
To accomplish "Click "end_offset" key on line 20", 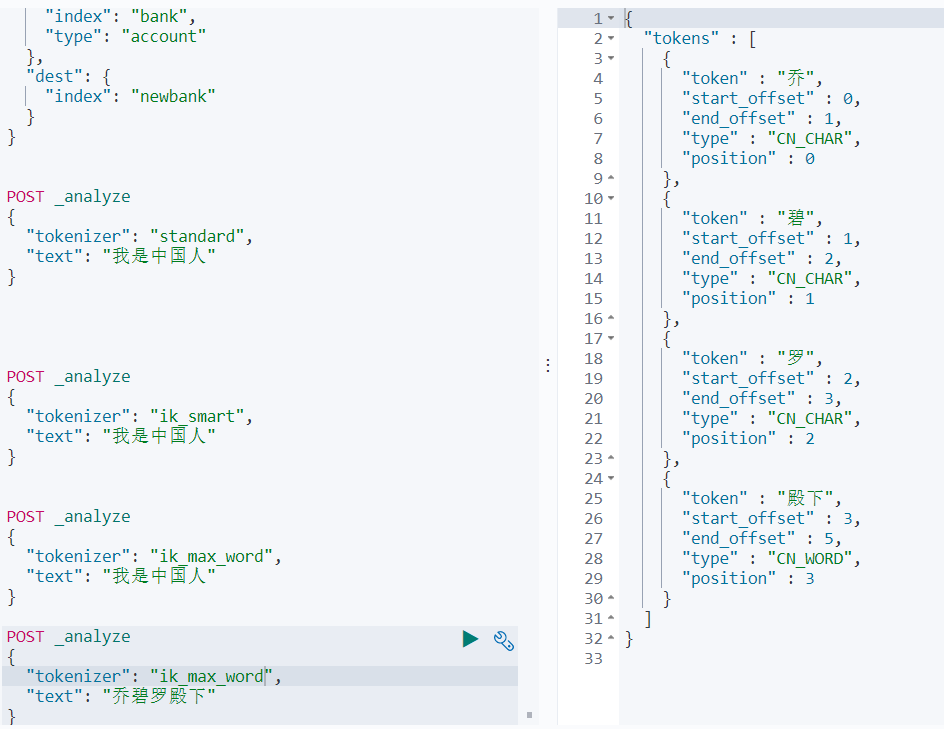I will pyautogui.click(x=738, y=399).
